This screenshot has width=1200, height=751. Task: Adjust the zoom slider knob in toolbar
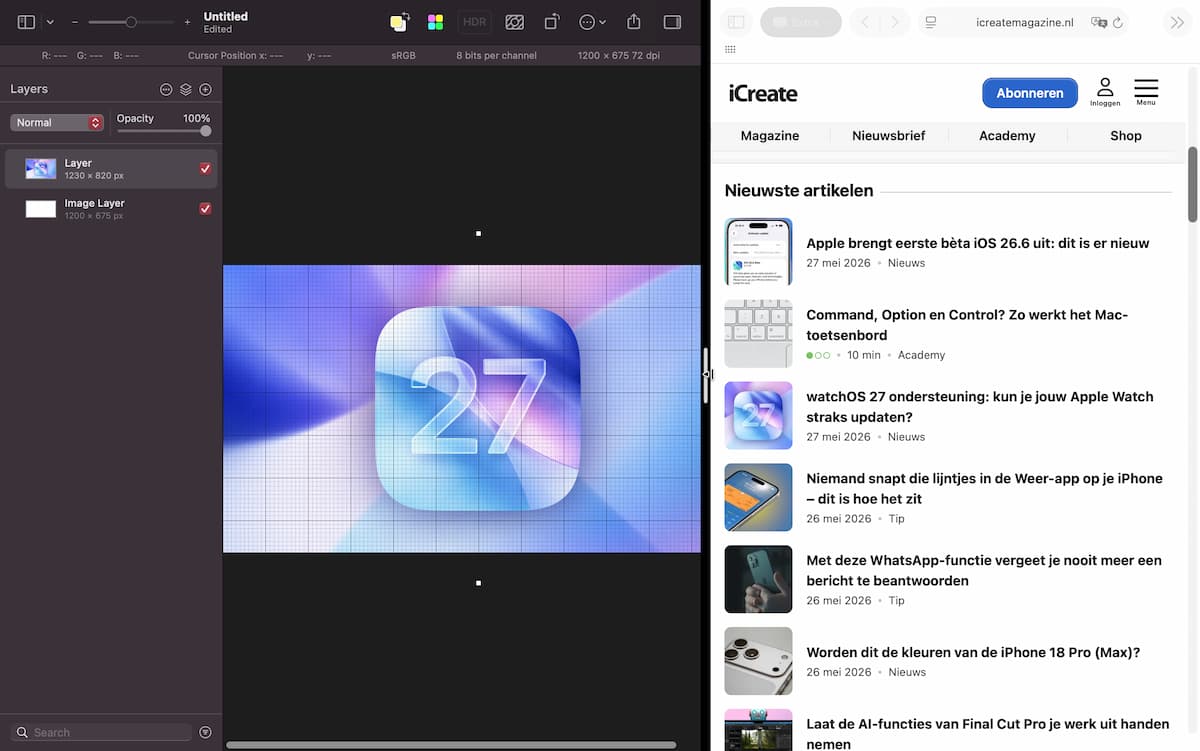(x=131, y=22)
